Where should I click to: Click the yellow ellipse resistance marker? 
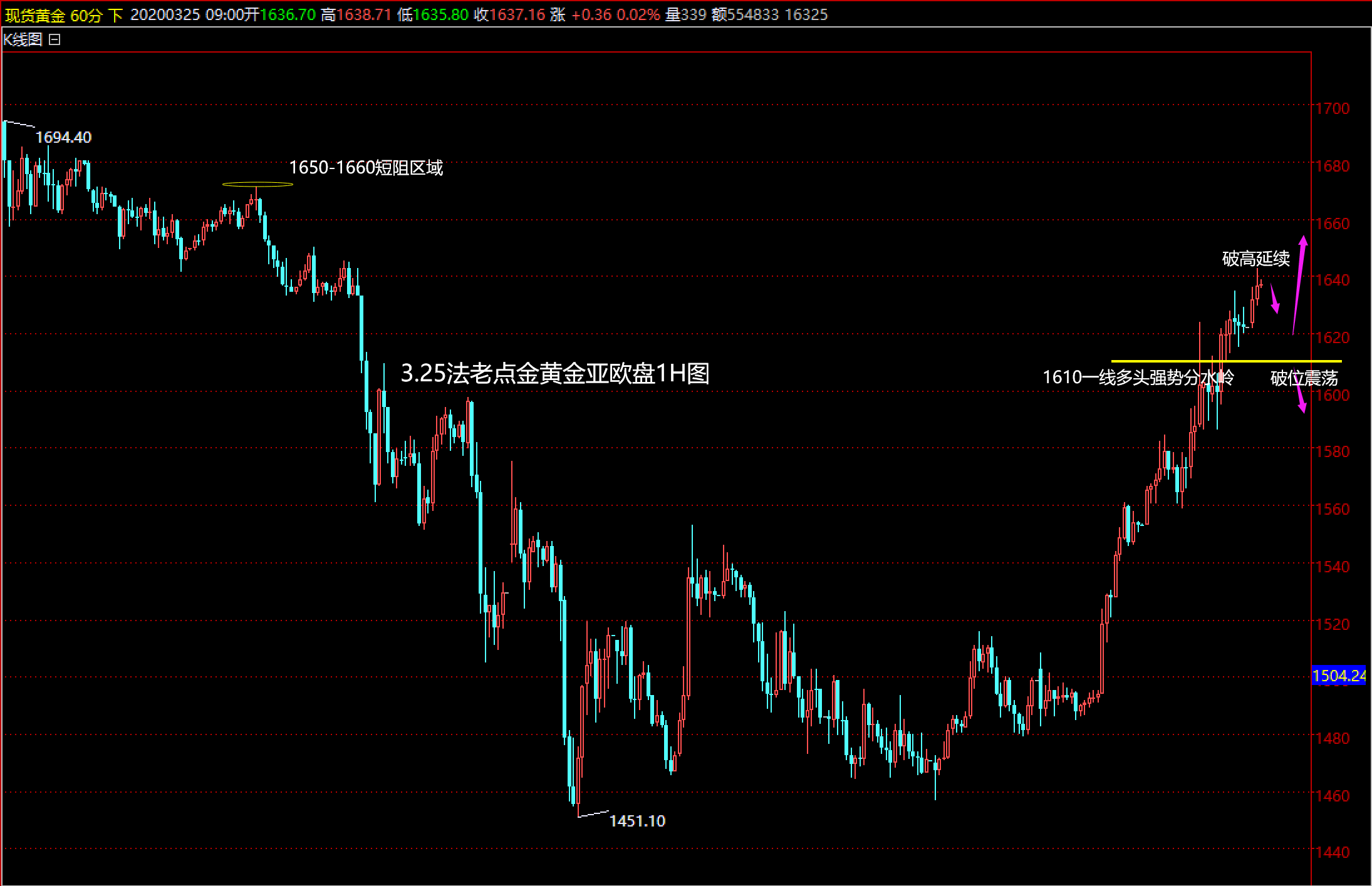pyautogui.click(x=257, y=184)
